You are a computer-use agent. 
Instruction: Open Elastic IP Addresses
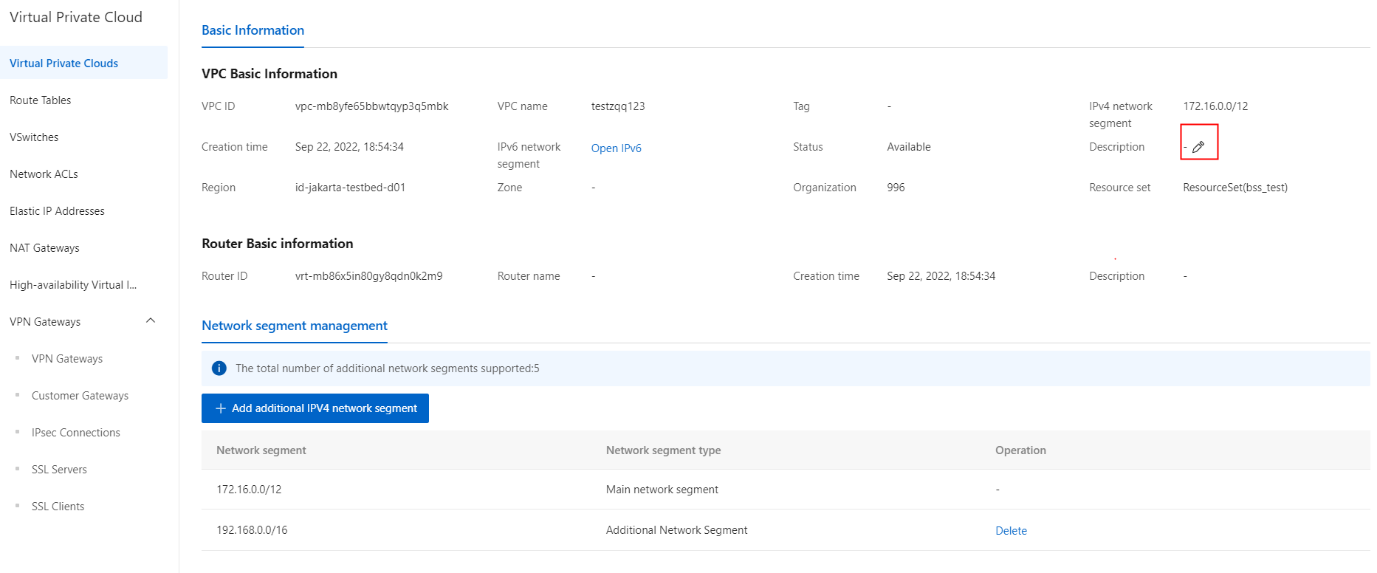(57, 211)
